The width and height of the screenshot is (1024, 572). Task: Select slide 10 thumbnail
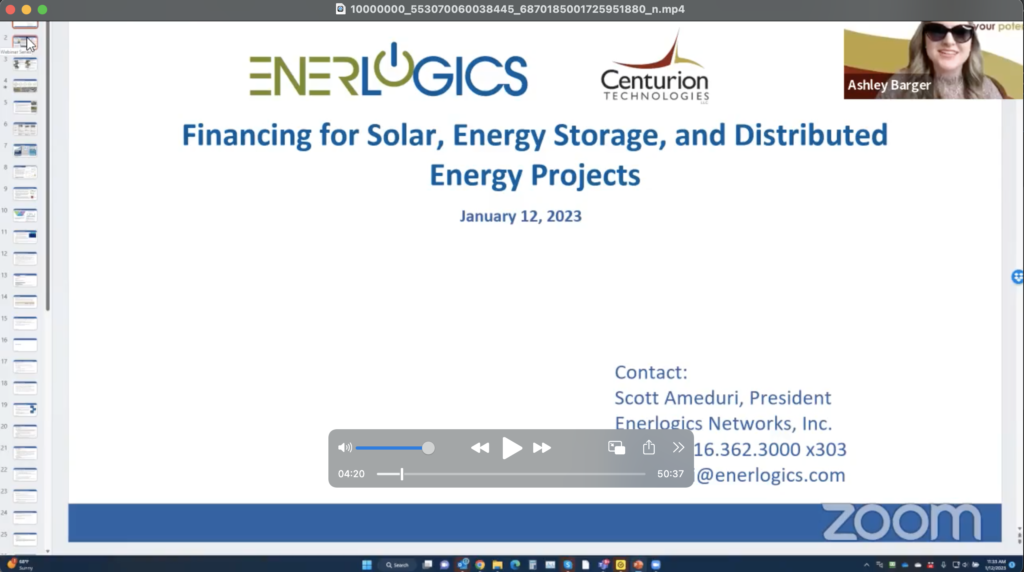[x=25, y=215]
